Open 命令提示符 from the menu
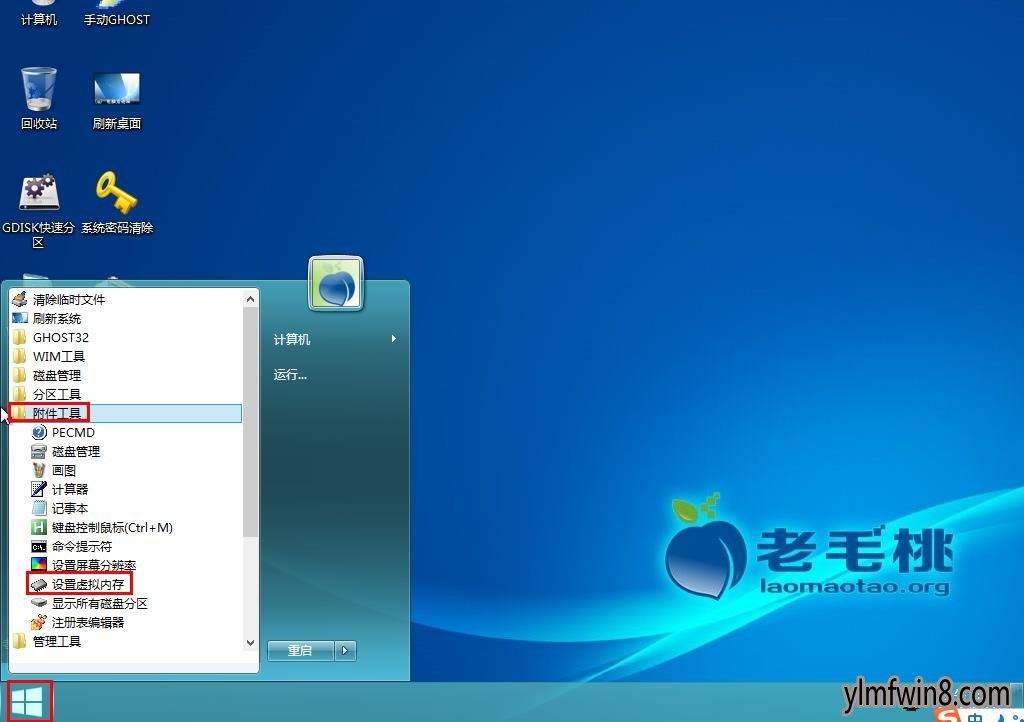Image resolution: width=1024 pixels, height=722 pixels. pyautogui.click(x=81, y=547)
